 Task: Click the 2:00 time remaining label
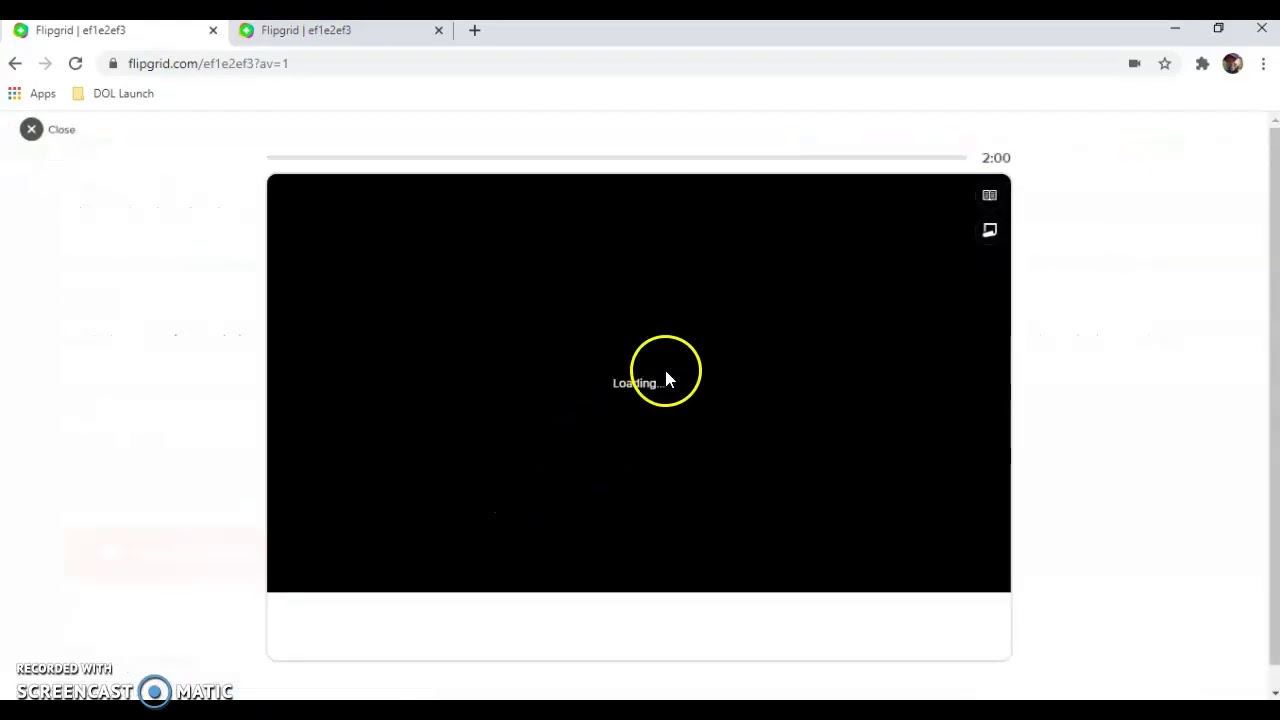[x=996, y=158]
